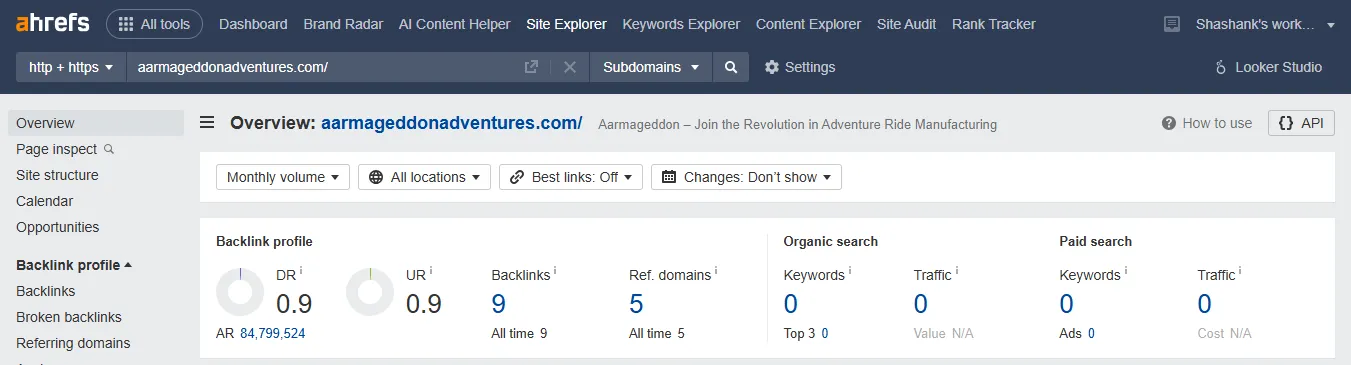This screenshot has height=365, width=1351.
Task: Open the How to use help
Action: pyautogui.click(x=1207, y=123)
